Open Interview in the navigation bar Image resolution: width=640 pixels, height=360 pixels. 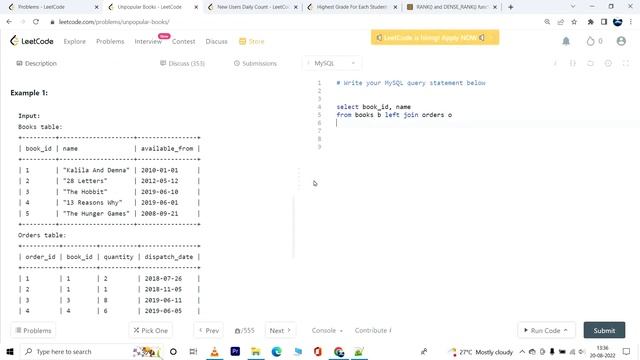[x=148, y=41]
